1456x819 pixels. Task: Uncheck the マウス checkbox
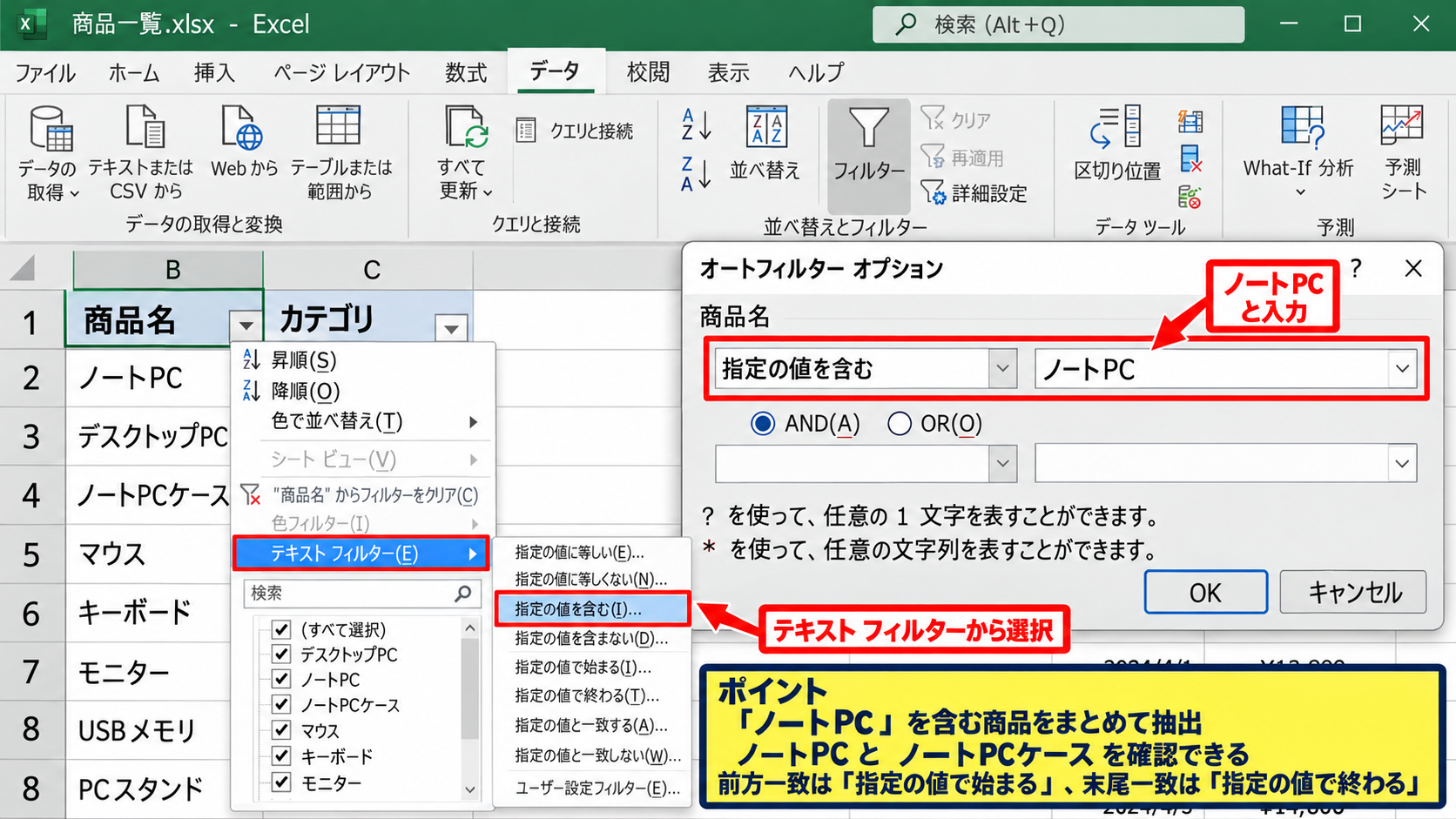(x=280, y=729)
